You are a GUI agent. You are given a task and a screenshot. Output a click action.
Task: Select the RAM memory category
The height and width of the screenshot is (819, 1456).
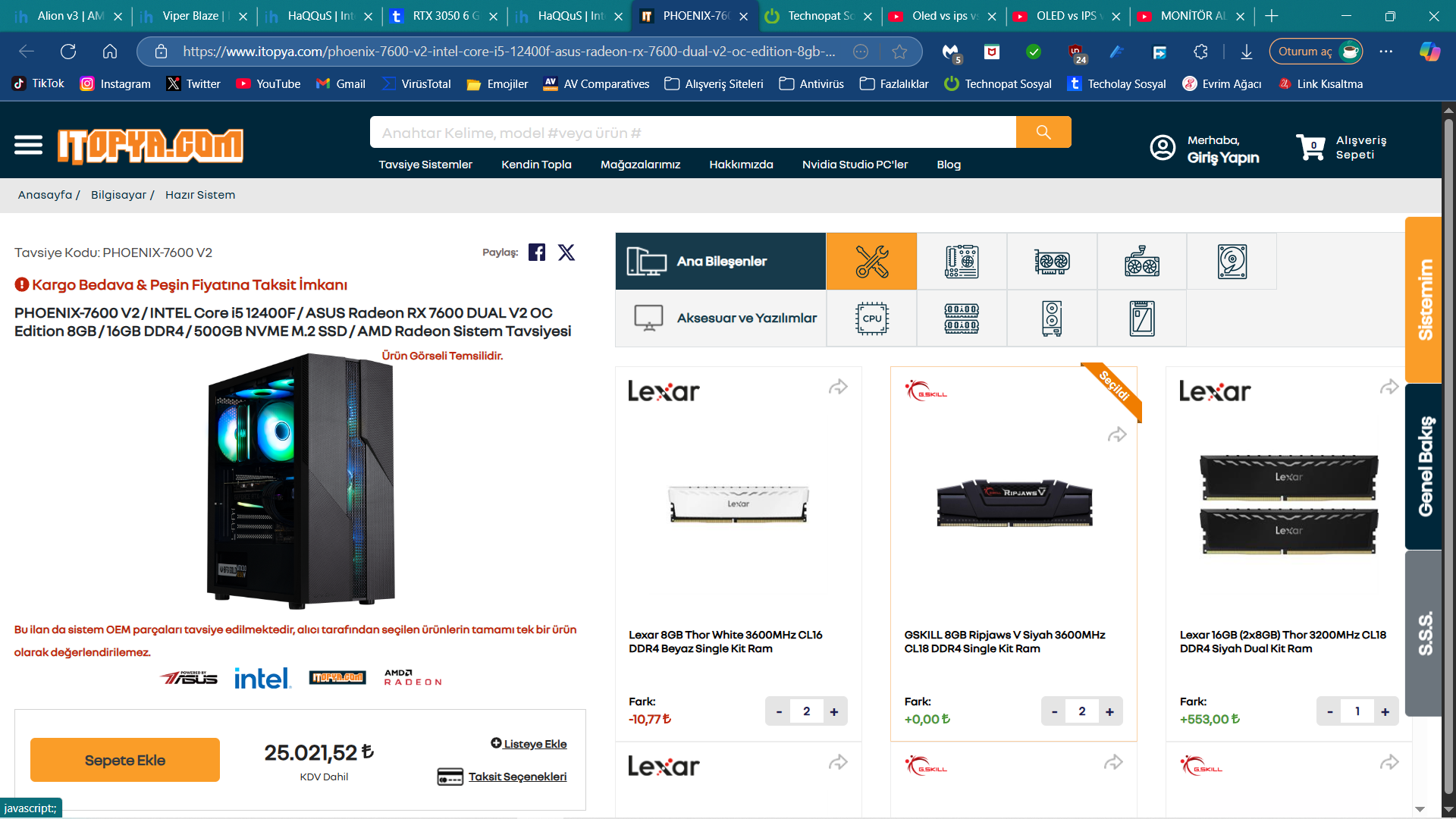(962, 318)
